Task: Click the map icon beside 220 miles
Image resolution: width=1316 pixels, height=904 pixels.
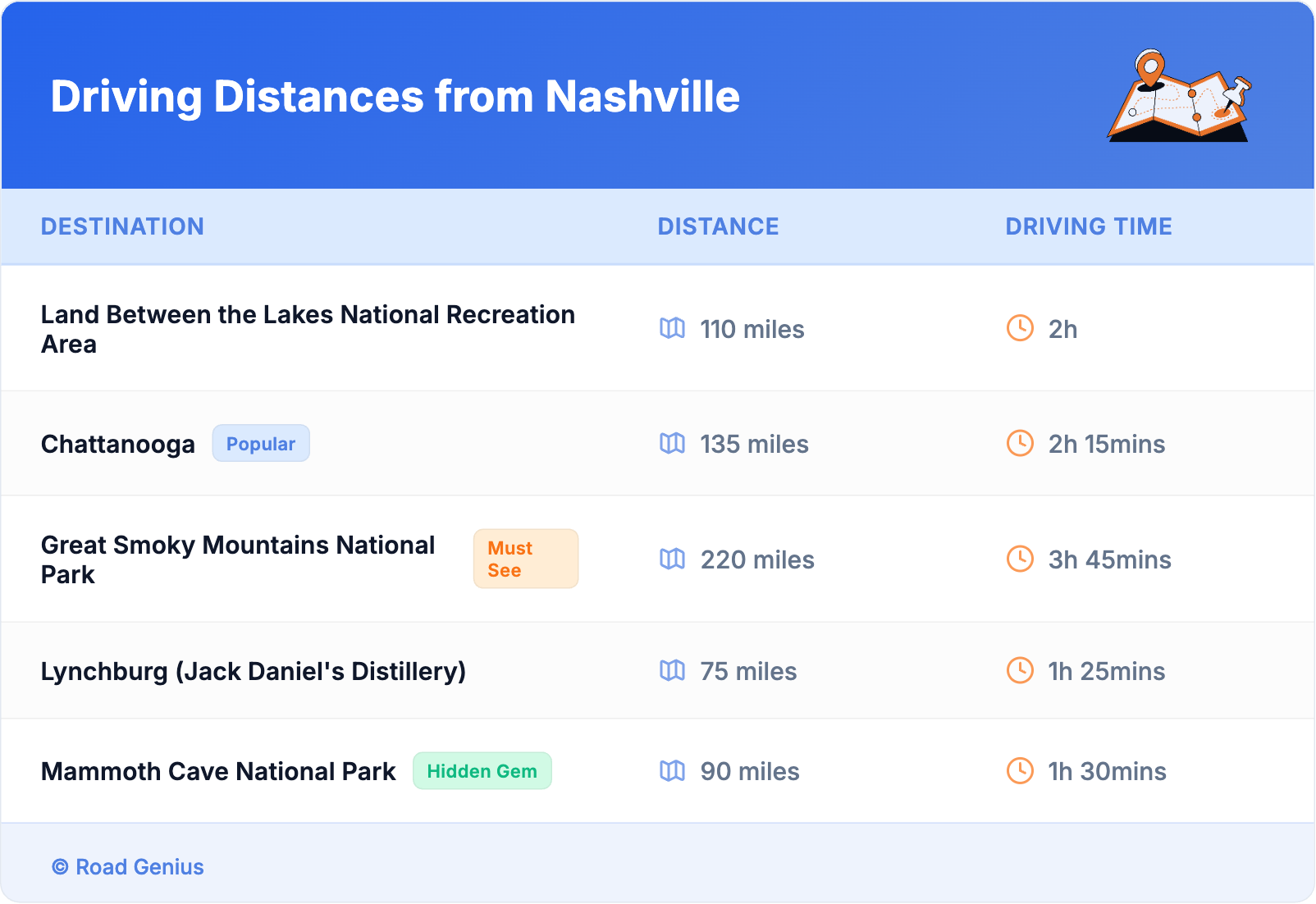Action: pos(672,559)
